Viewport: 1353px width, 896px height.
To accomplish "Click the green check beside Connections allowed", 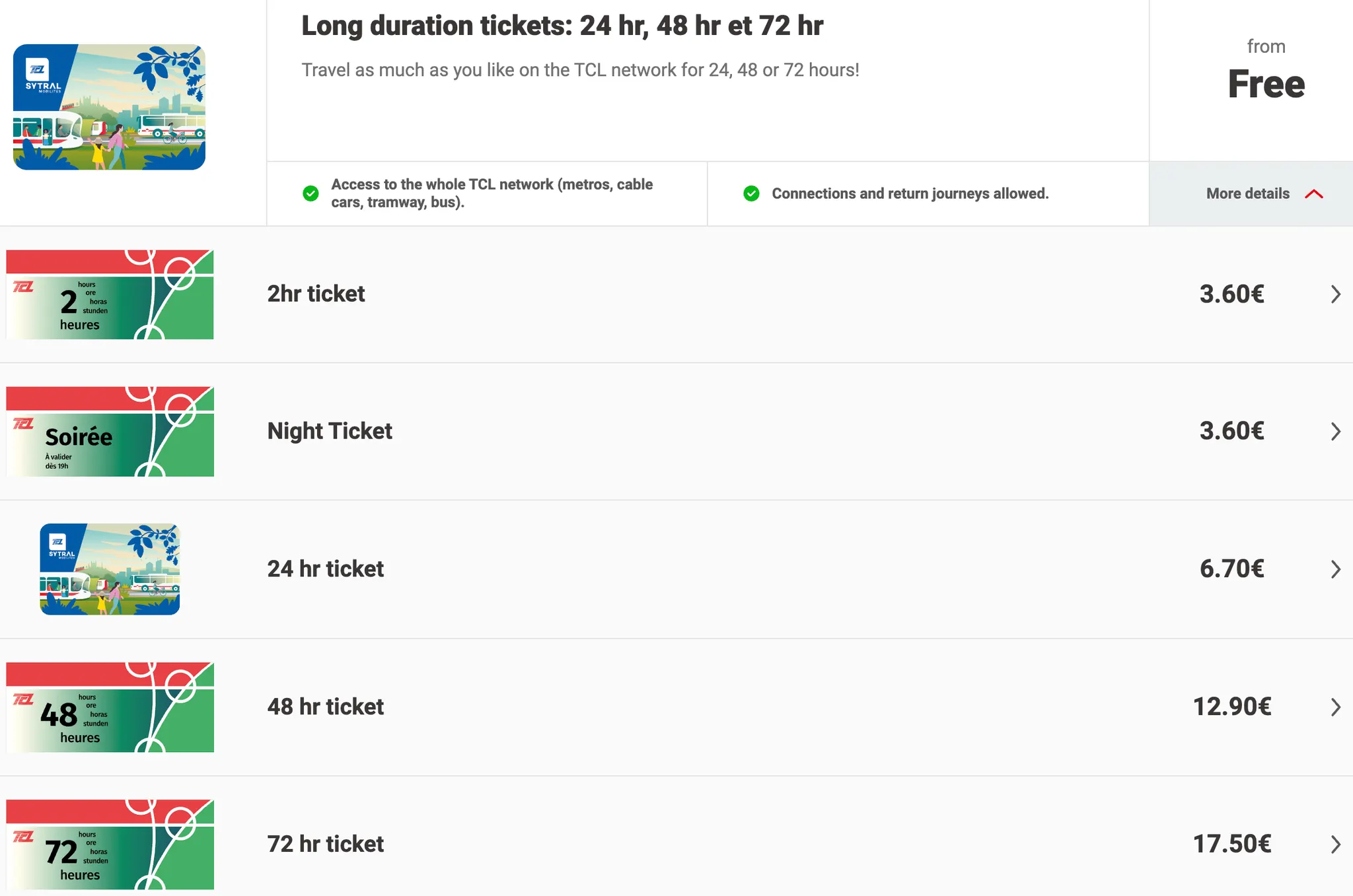I will tap(751, 193).
